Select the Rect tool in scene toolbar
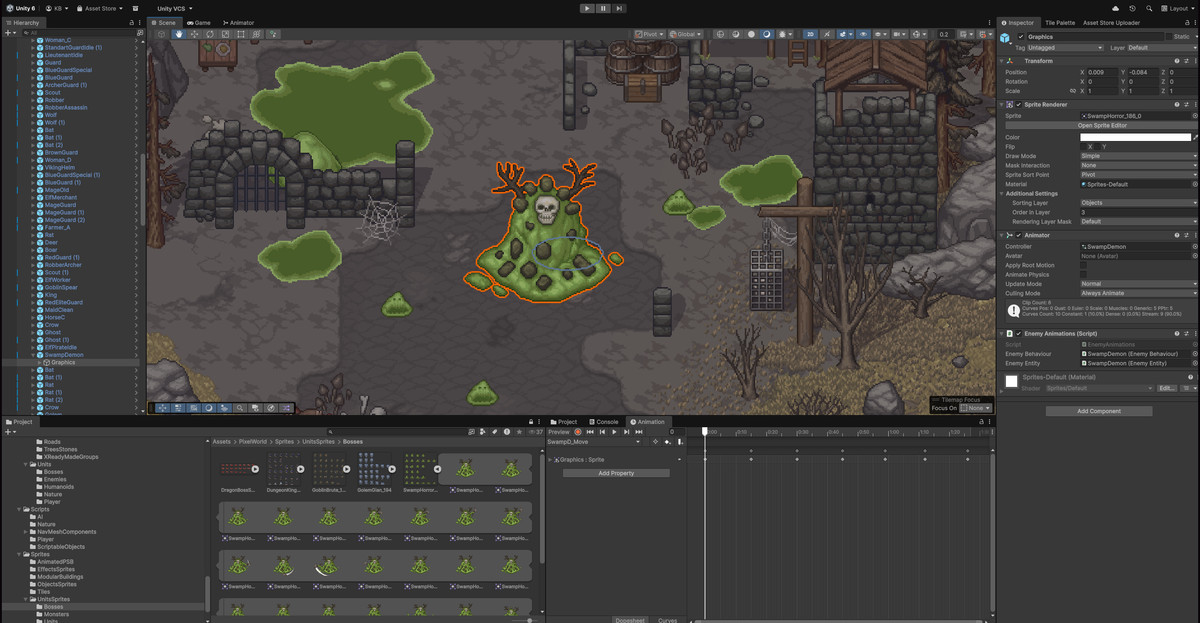This screenshot has width=1200, height=623. tap(240, 34)
